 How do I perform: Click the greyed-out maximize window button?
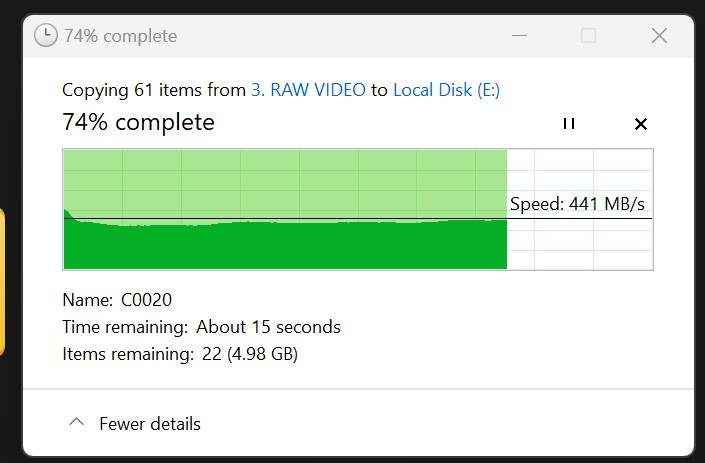(x=589, y=36)
